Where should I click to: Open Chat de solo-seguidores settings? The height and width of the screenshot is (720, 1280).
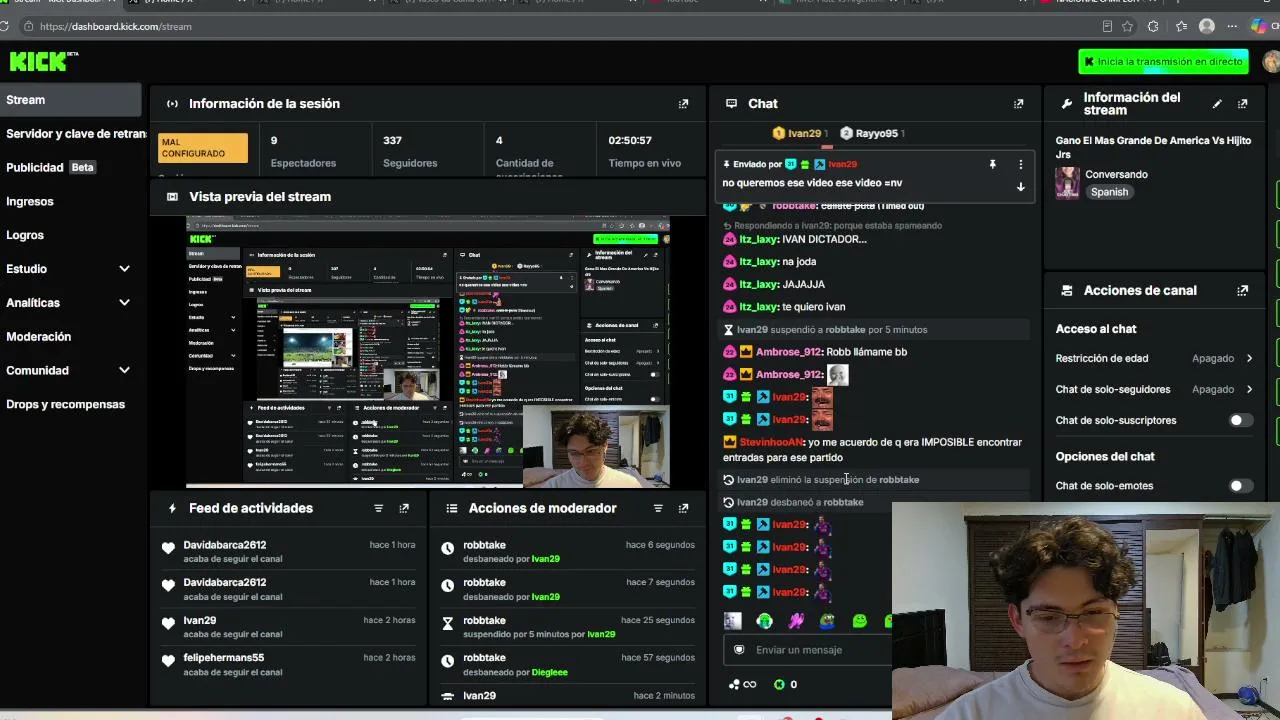(x=1154, y=390)
